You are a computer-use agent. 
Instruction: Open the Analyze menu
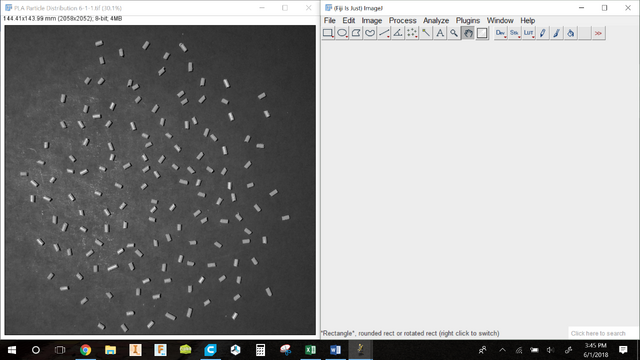[x=436, y=20]
